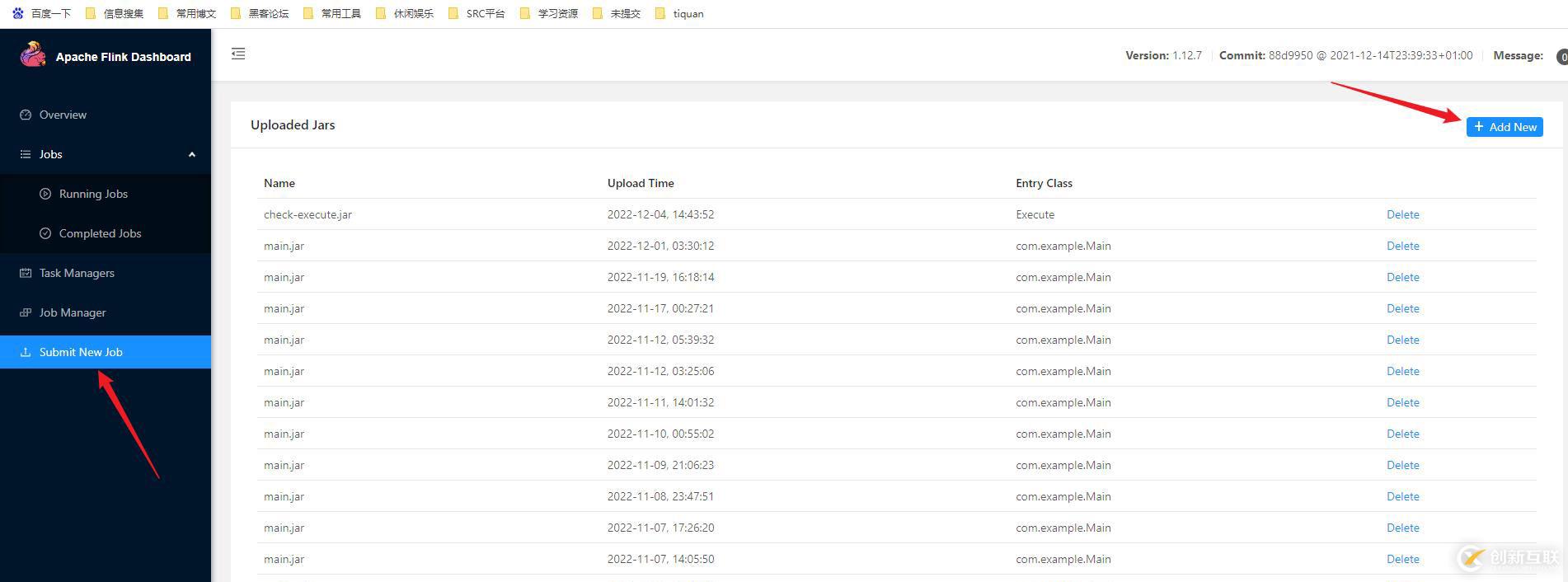
Task: Go to Task Managers
Action: [x=106, y=273]
